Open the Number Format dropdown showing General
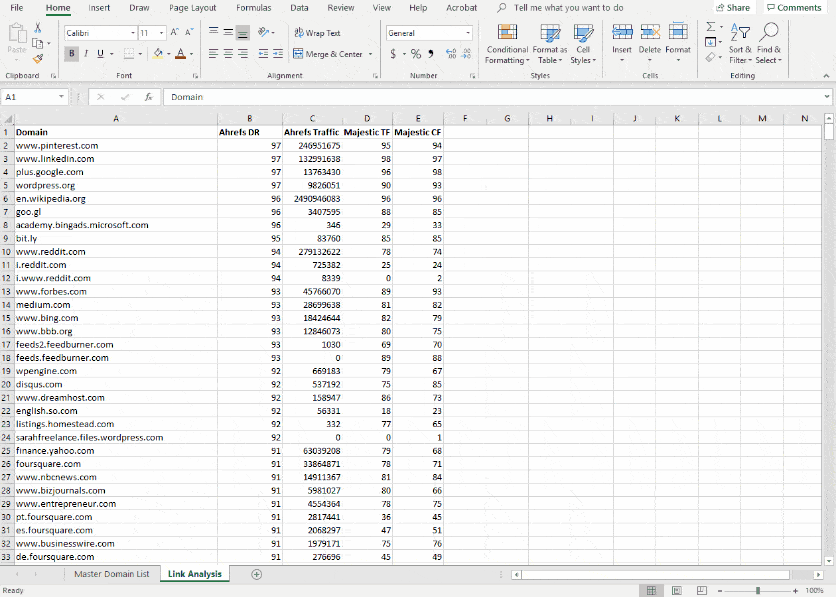 point(428,31)
